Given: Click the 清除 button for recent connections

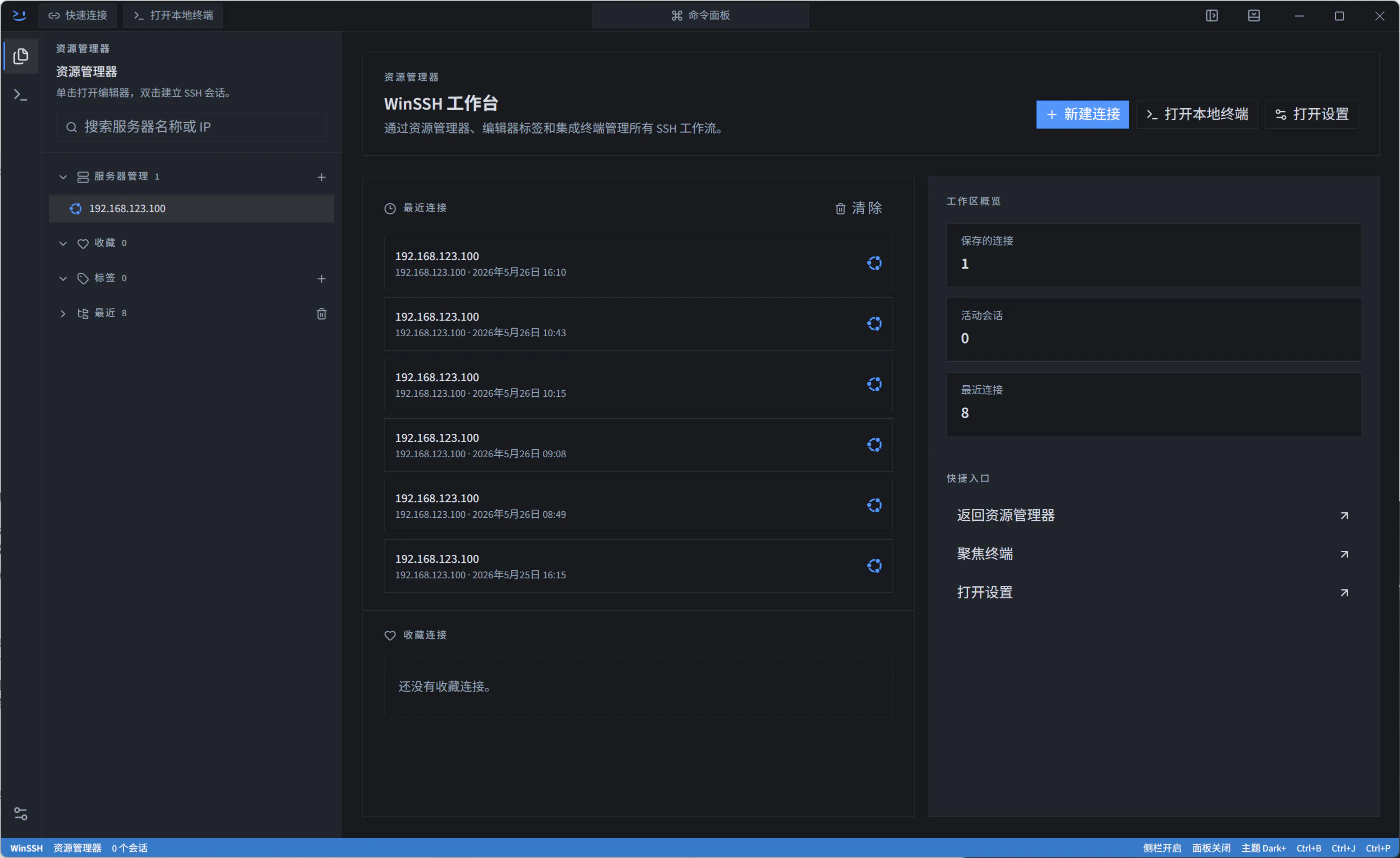Looking at the screenshot, I should pyautogui.click(x=858, y=208).
